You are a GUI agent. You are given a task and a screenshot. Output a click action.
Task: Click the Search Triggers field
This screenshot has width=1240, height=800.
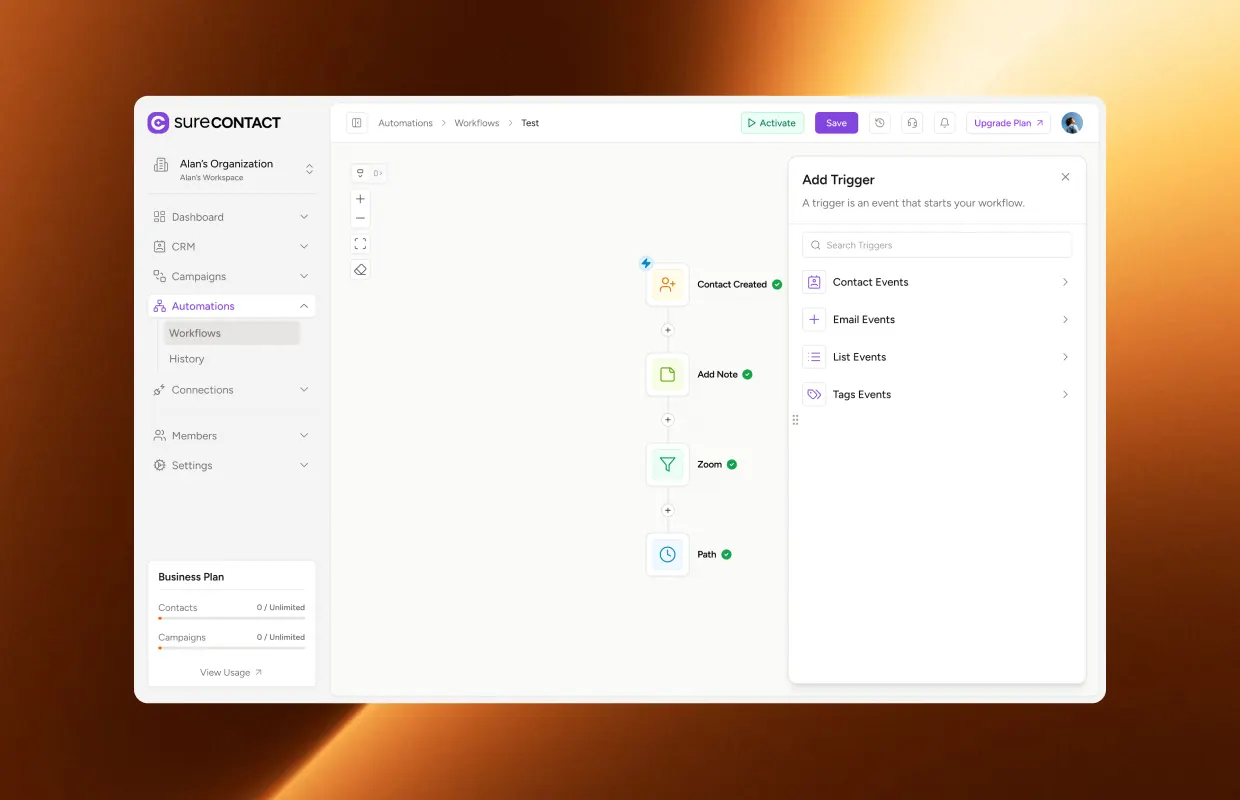(937, 245)
